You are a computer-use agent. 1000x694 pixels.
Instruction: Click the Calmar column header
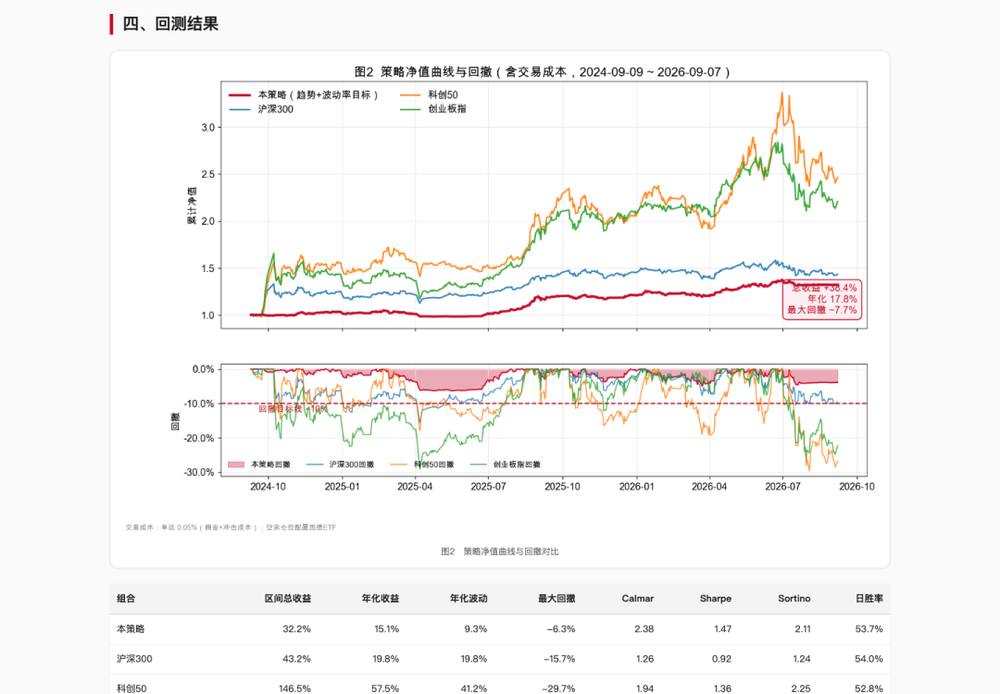click(x=638, y=598)
